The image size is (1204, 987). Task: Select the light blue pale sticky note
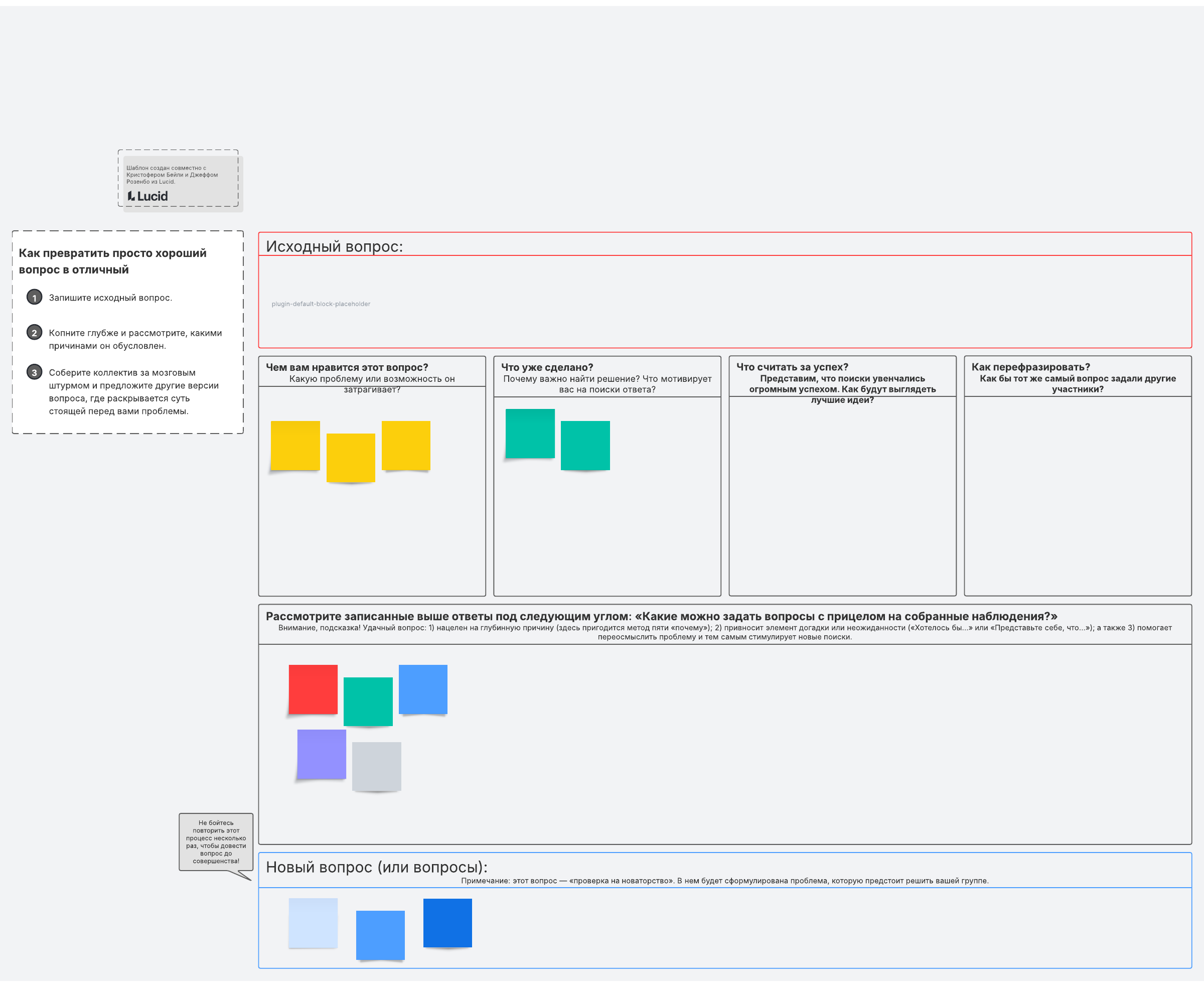313,923
